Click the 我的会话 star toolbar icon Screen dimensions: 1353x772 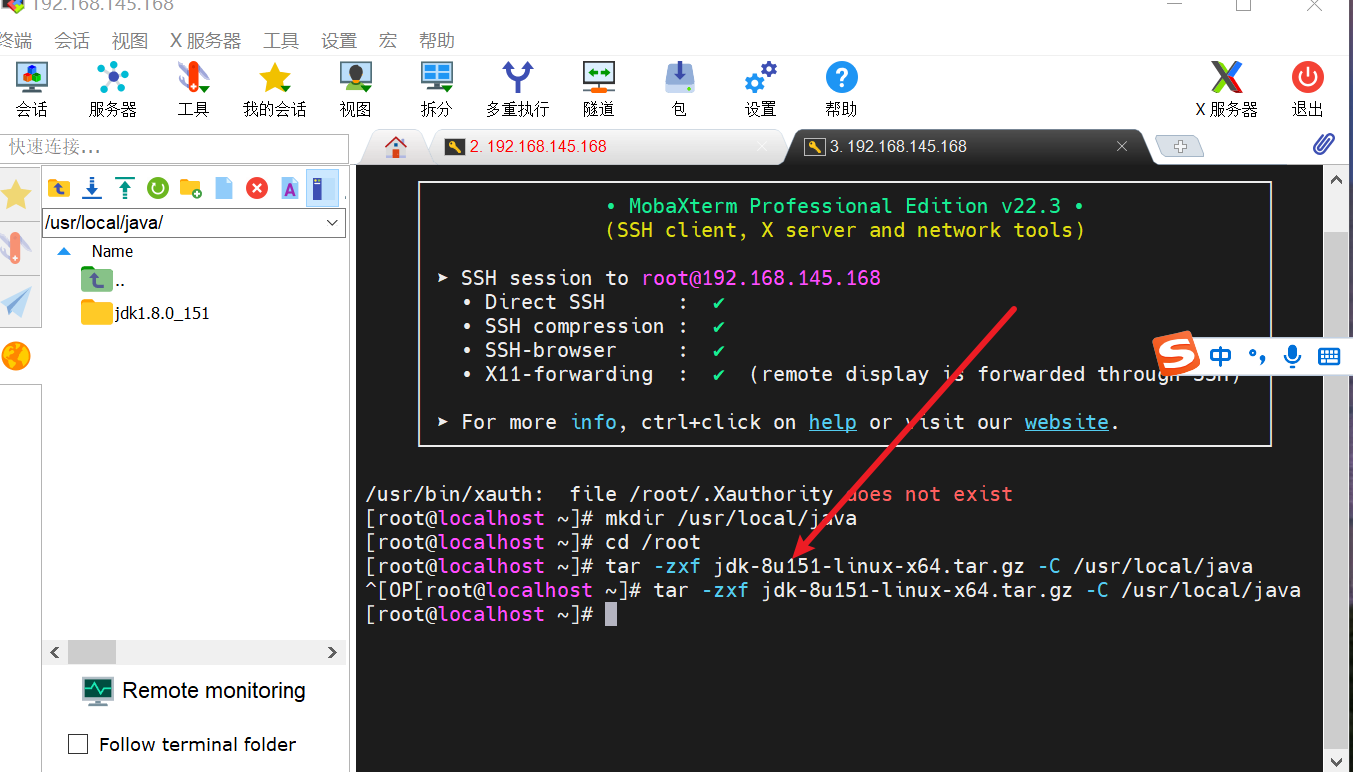[274, 89]
